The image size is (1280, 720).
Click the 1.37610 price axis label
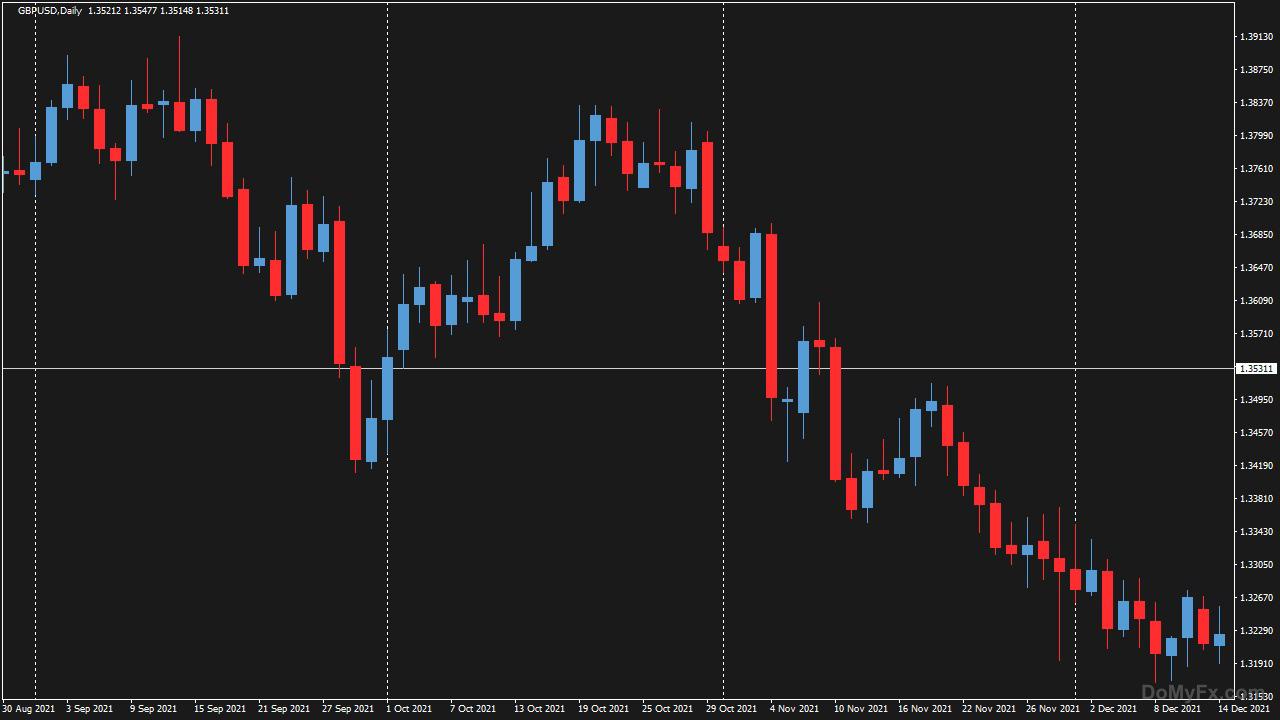click(1256, 169)
